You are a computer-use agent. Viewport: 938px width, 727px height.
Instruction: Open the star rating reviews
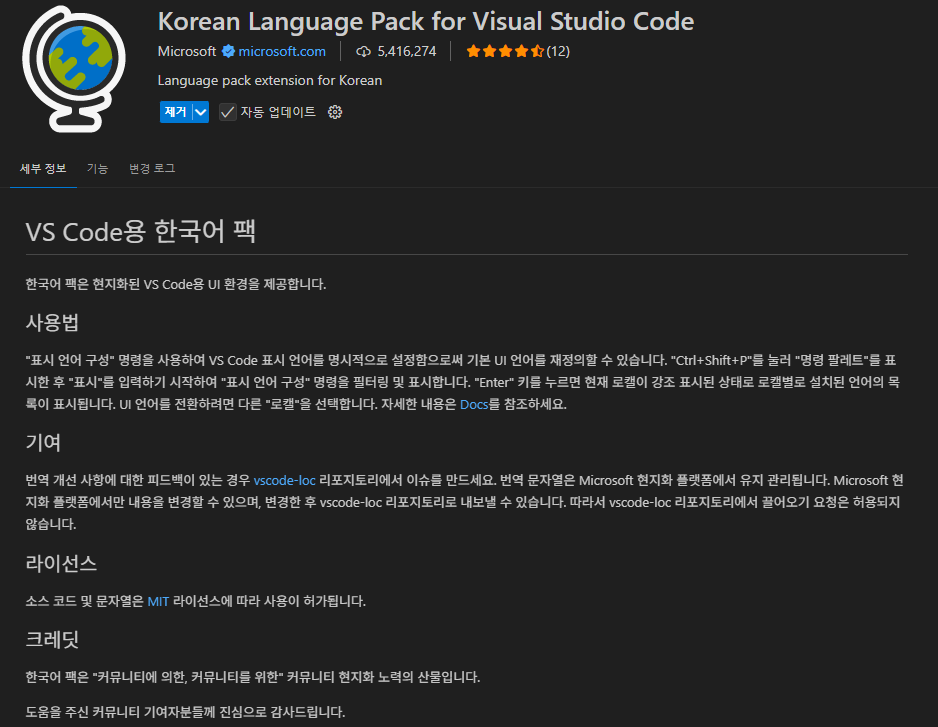coord(505,51)
